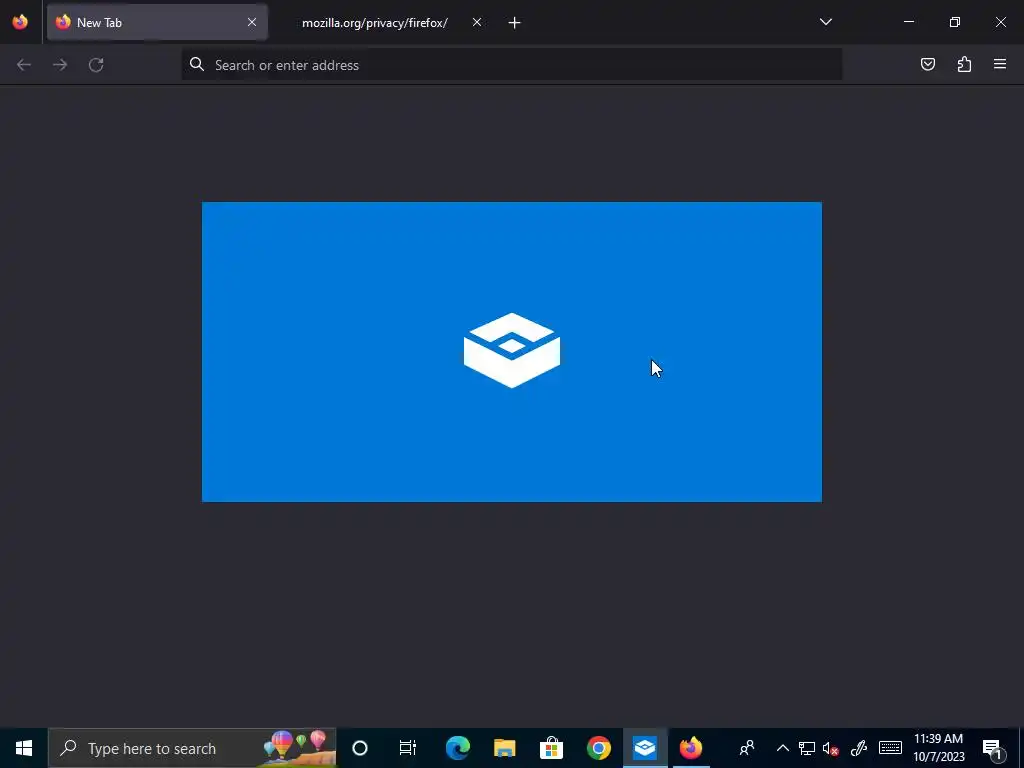Click the clock showing 11:39 AM
The height and width of the screenshot is (768, 1024).
click(x=938, y=748)
